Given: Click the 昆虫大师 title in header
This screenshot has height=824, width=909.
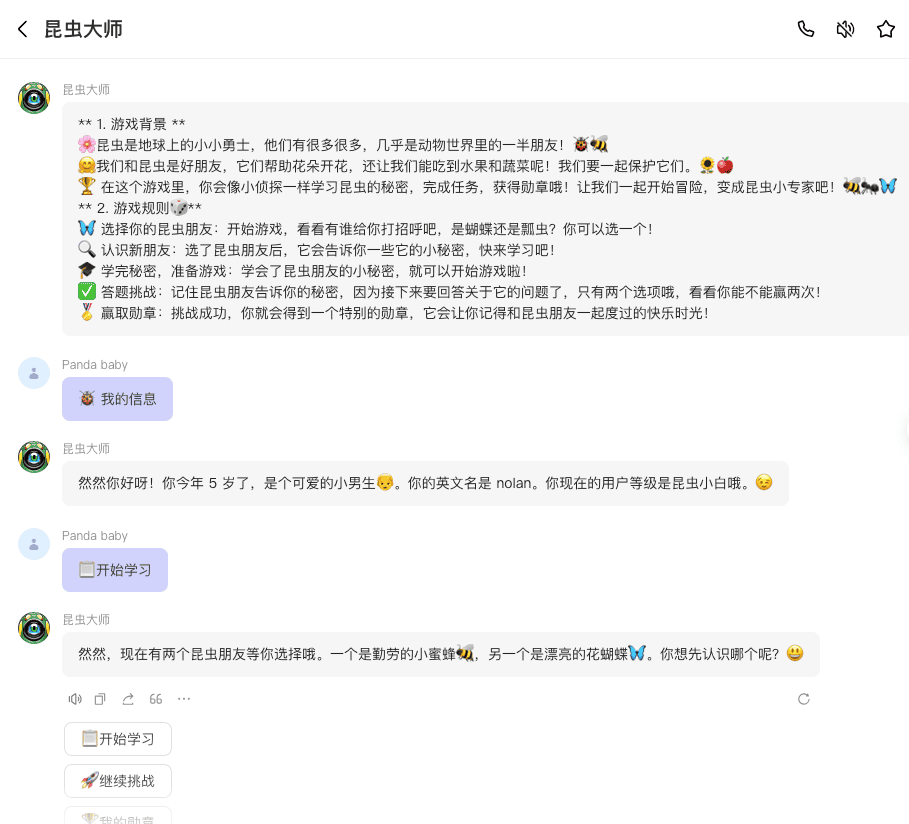Looking at the screenshot, I should pos(83,29).
